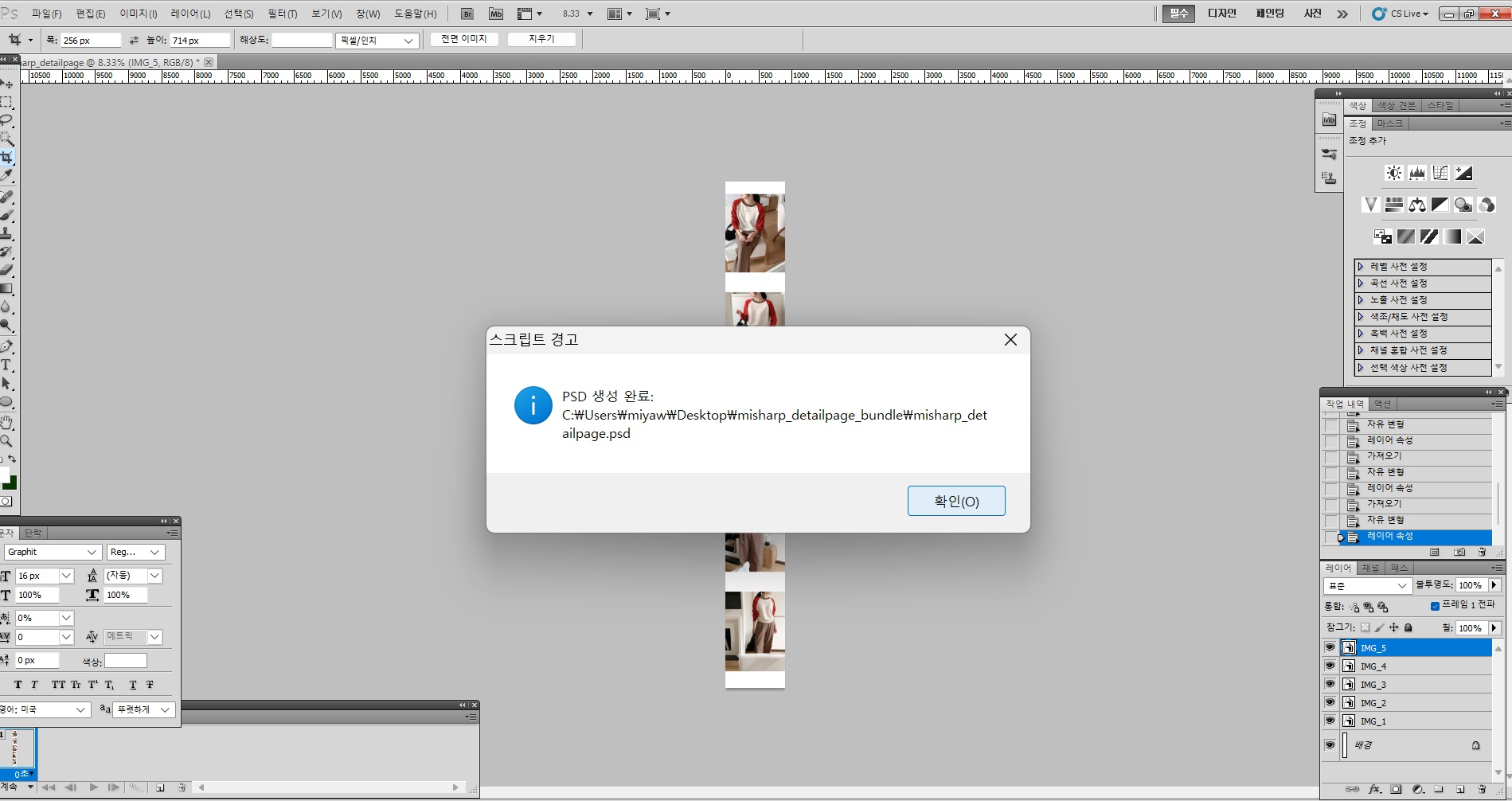Link layers with the chain icon
This screenshot has height=801, width=1512.
(1352, 789)
